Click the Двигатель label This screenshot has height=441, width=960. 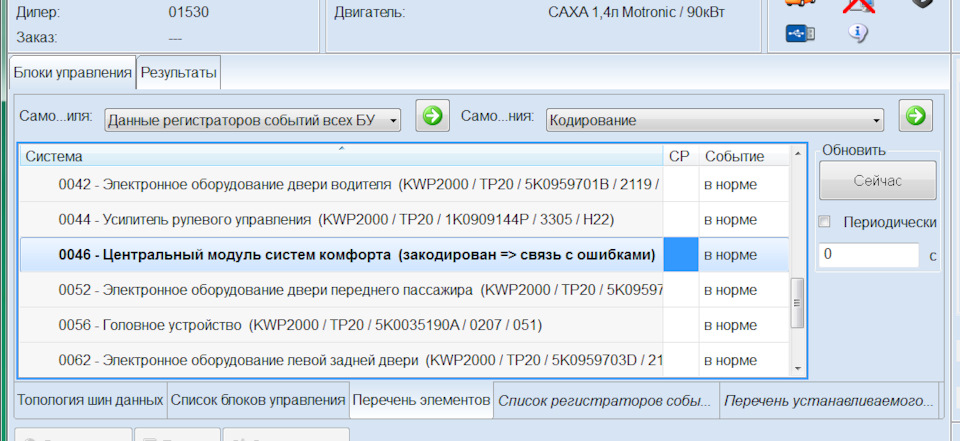pyautogui.click(x=369, y=12)
